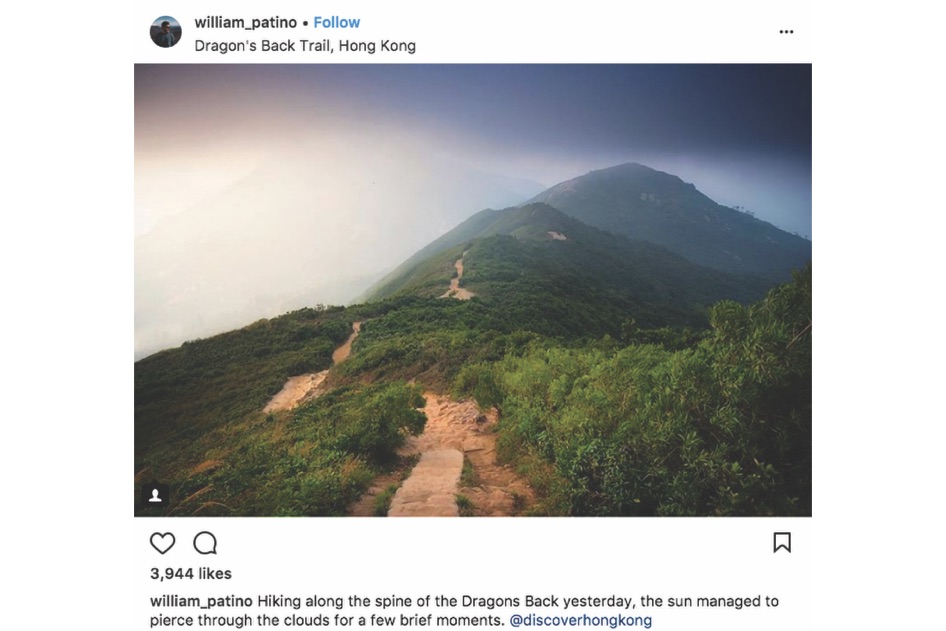The image size is (946, 631).
Task: Open william_patino's round profile avatar
Action: coord(165,32)
